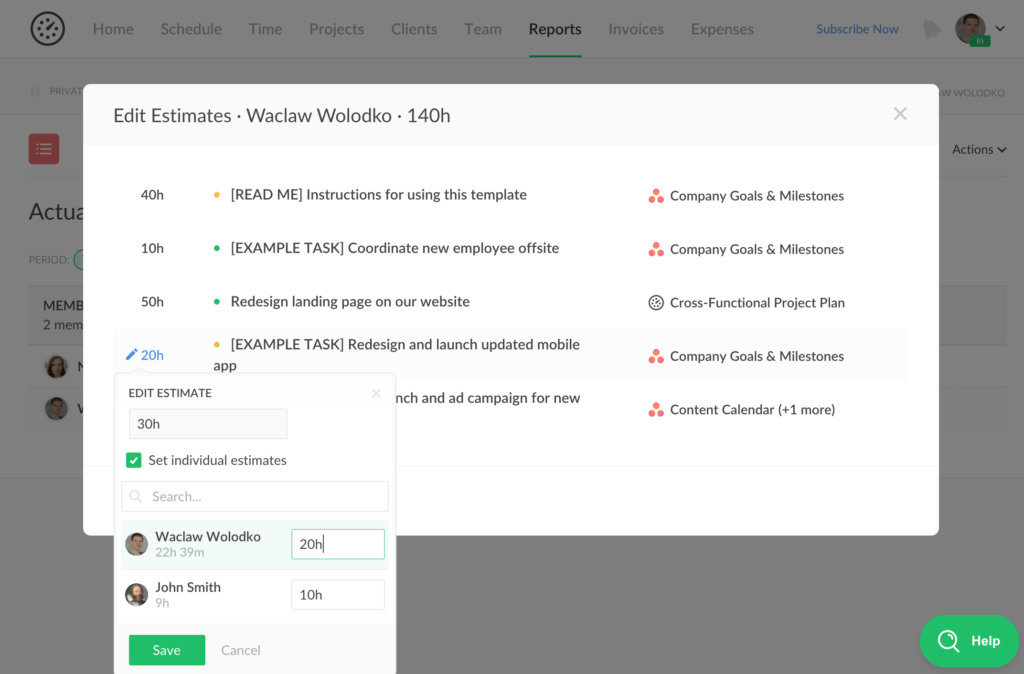
Task: Click the 30h estimate input field
Action: click(207, 423)
